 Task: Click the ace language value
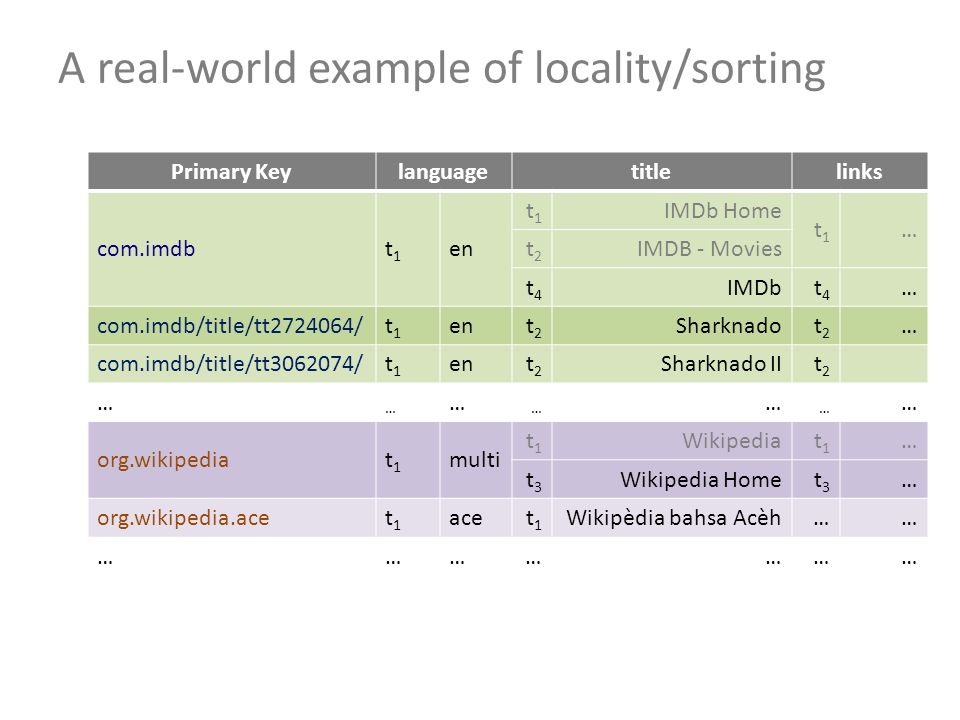pos(475,518)
